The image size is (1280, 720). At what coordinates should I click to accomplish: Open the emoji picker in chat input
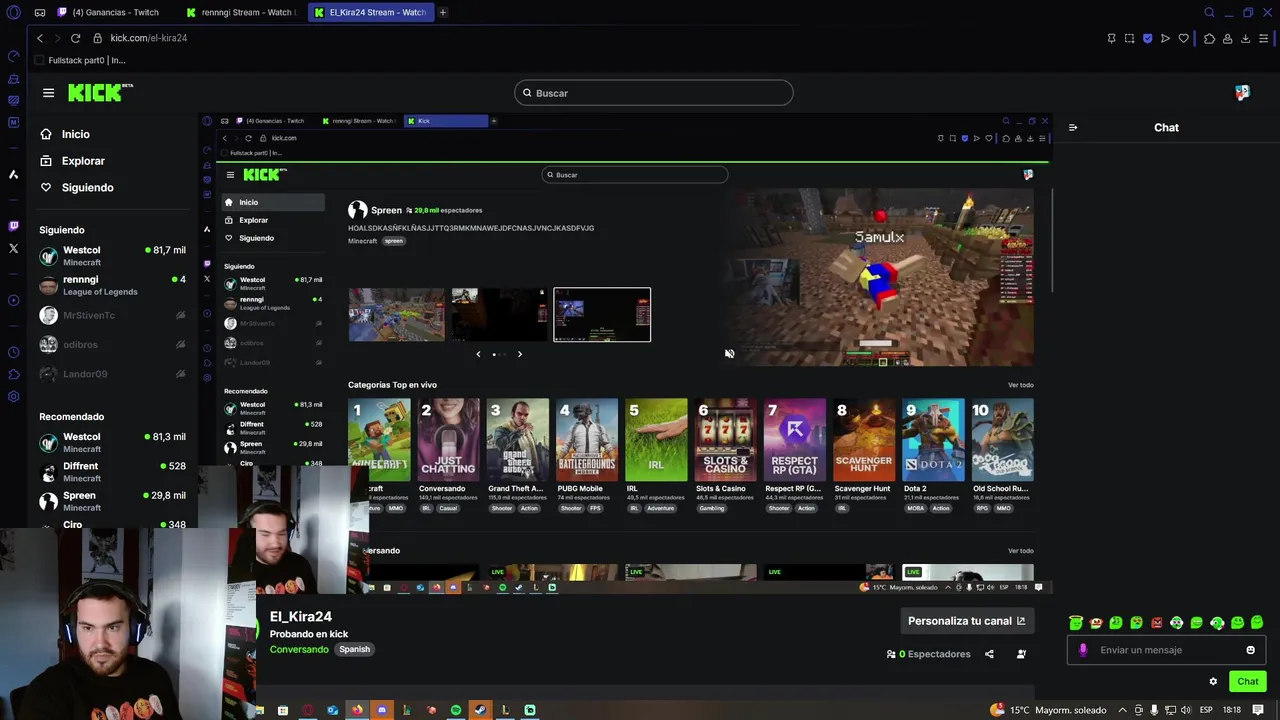point(1250,650)
